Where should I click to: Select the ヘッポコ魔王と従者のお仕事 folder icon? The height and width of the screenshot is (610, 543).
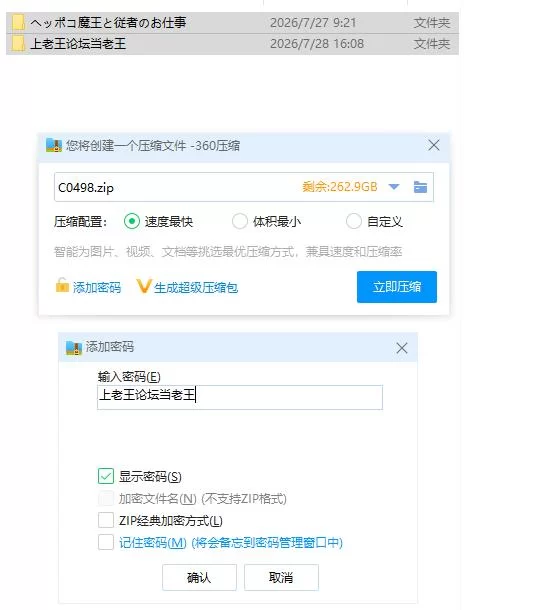click(18, 23)
